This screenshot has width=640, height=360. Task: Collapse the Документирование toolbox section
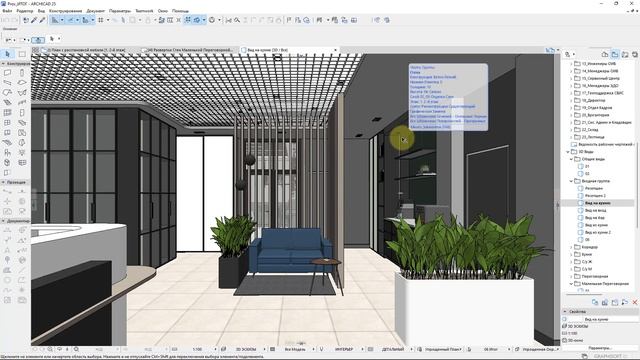3,221
